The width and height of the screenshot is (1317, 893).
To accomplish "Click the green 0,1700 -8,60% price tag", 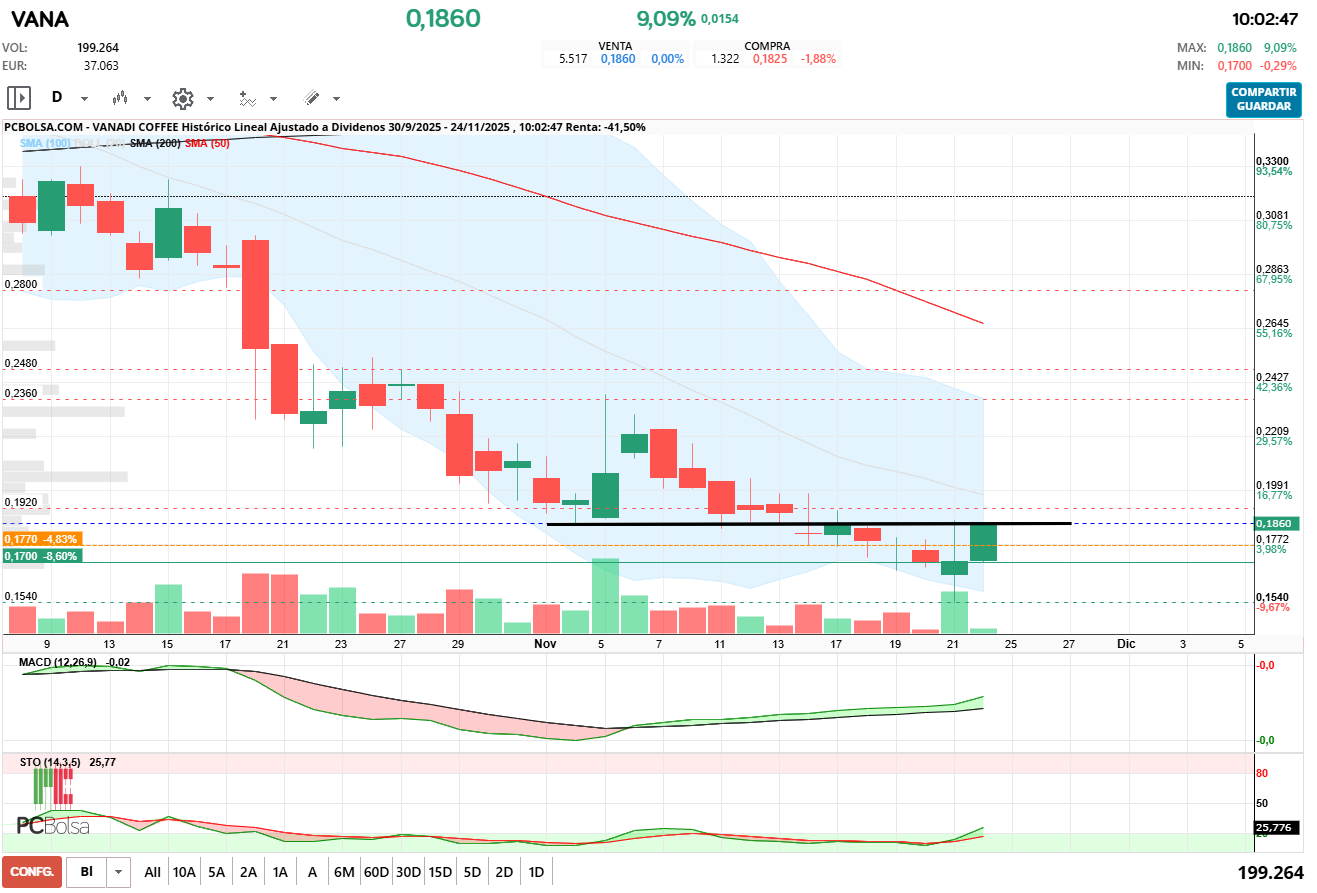I will (41, 556).
